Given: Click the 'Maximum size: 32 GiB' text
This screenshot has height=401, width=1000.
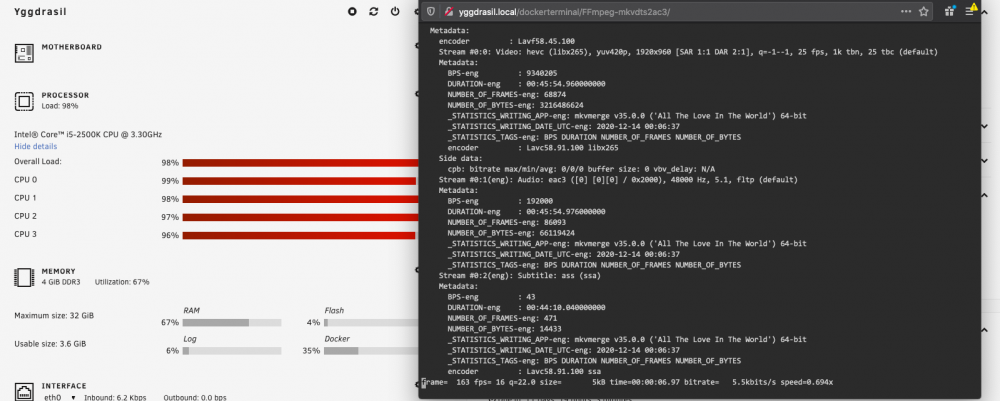Looking at the screenshot, I should tap(54, 316).
